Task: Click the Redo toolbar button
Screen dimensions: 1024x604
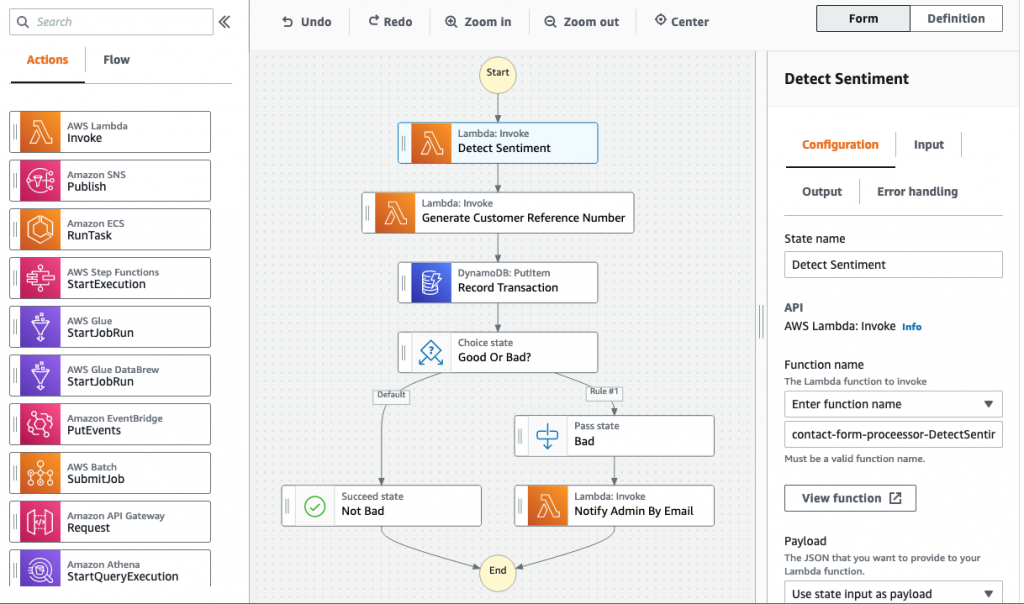Action: click(x=391, y=22)
